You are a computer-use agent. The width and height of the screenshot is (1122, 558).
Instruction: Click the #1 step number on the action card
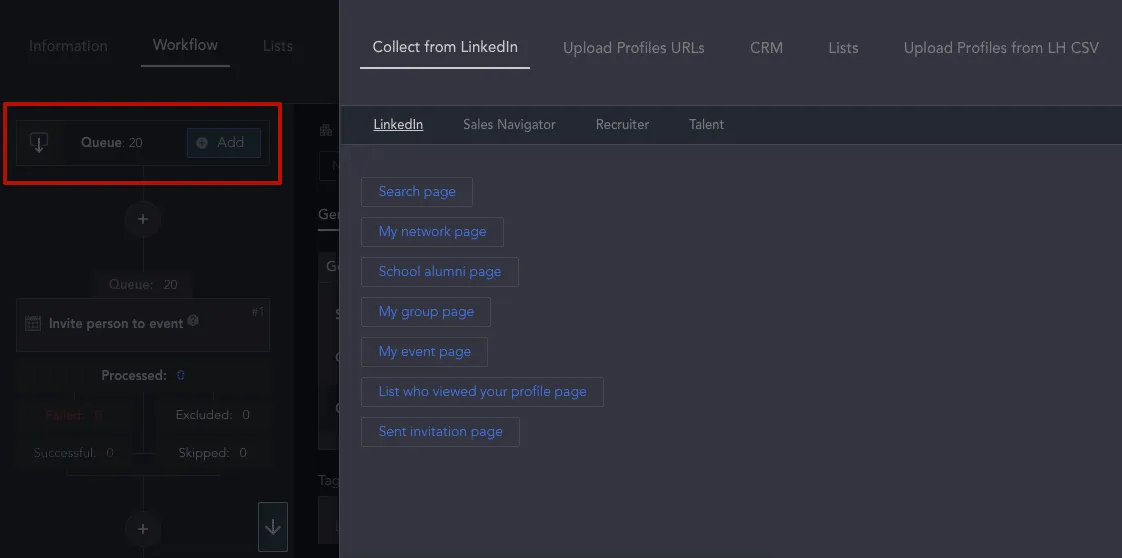click(258, 312)
